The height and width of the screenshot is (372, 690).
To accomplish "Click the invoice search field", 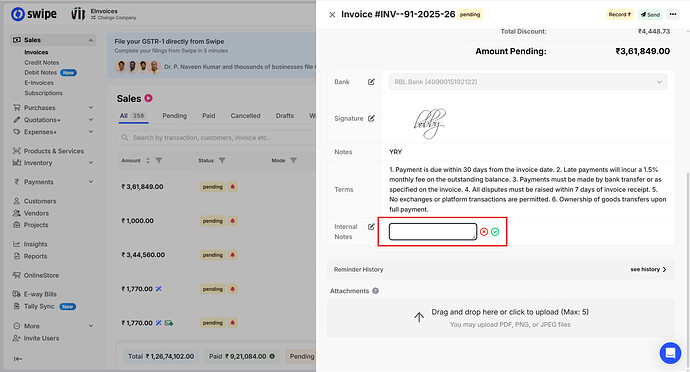I will (217, 138).
